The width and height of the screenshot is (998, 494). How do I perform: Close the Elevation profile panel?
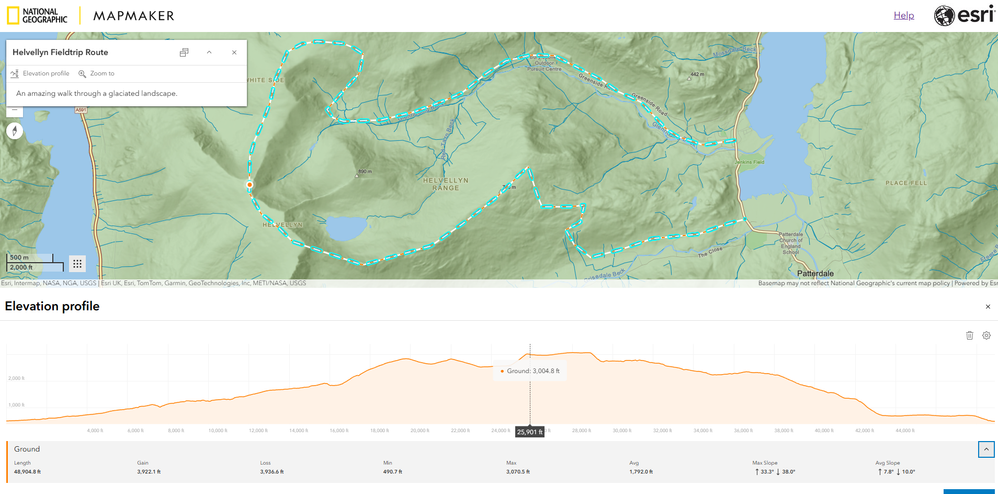(988, 307)
